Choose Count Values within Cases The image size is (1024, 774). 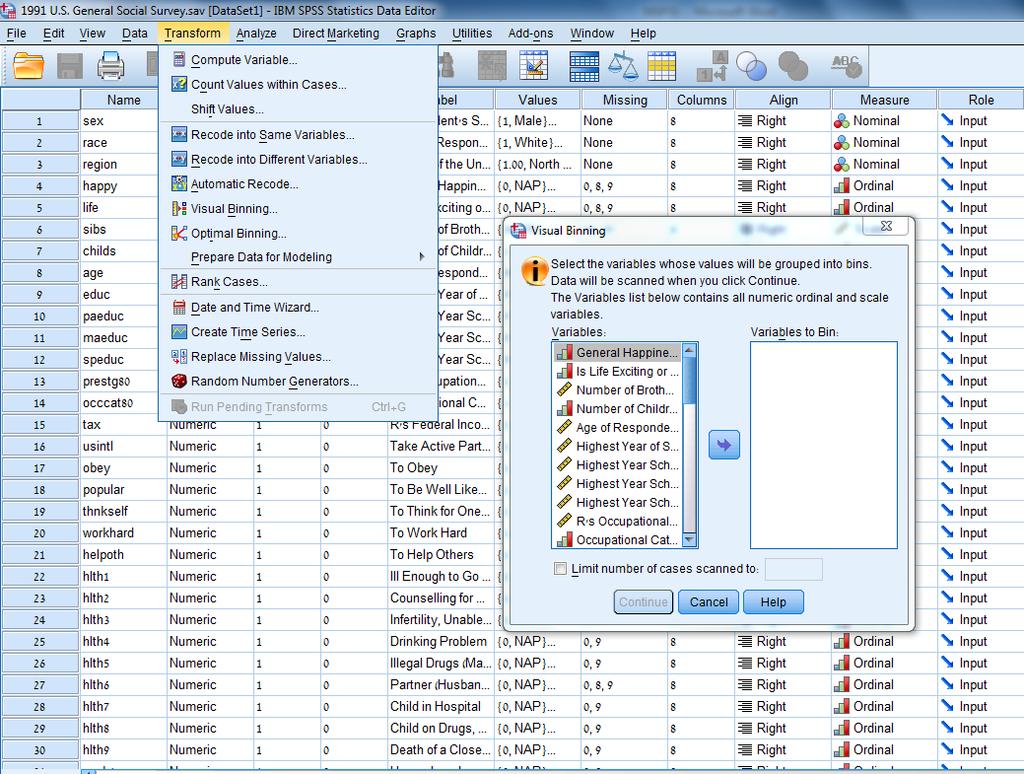click(x=298, y=85)
